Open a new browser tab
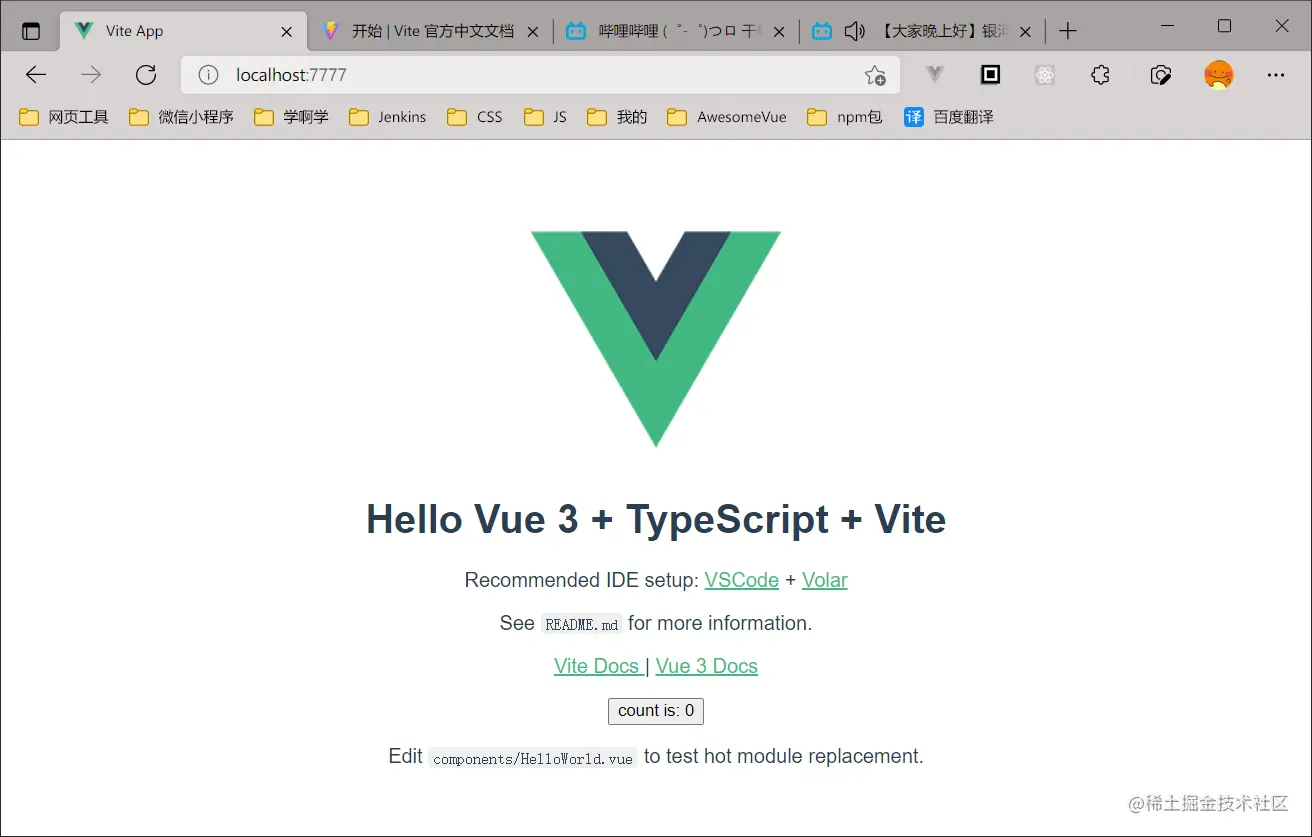The image size is (1312, 837). [x=1068, y=31]
